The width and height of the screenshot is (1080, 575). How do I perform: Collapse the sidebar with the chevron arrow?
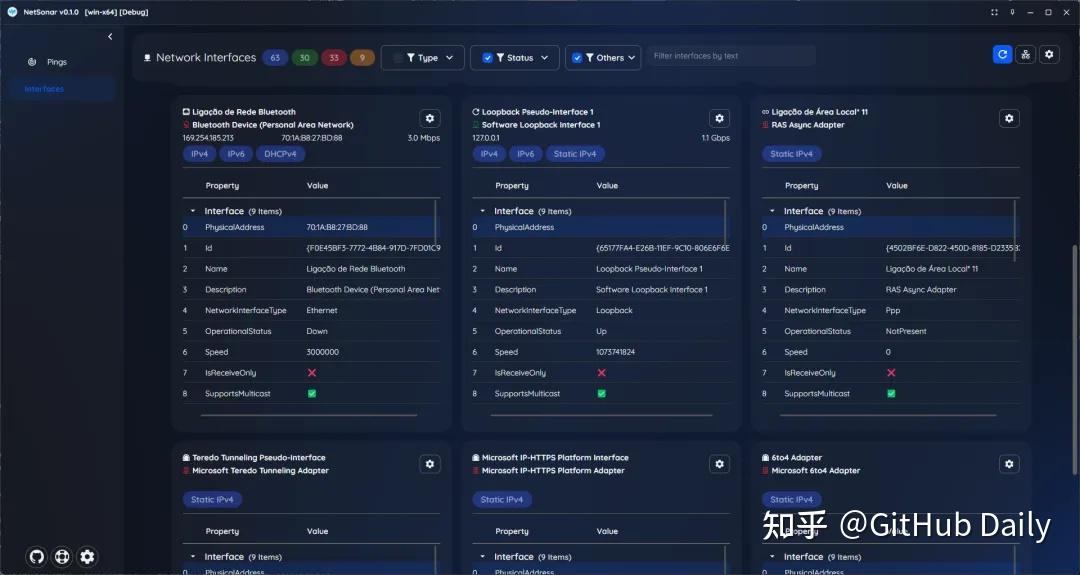[x=110, y=36]
